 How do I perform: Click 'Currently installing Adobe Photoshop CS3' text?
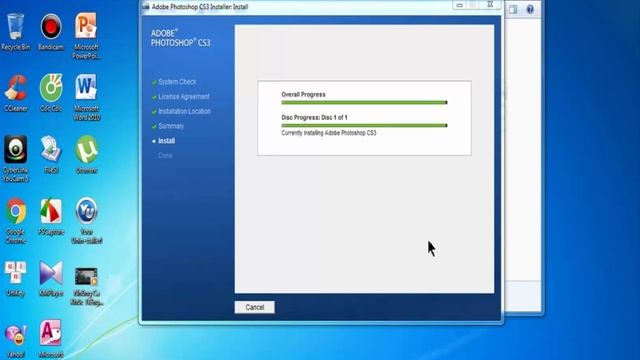tap(329, 133)
